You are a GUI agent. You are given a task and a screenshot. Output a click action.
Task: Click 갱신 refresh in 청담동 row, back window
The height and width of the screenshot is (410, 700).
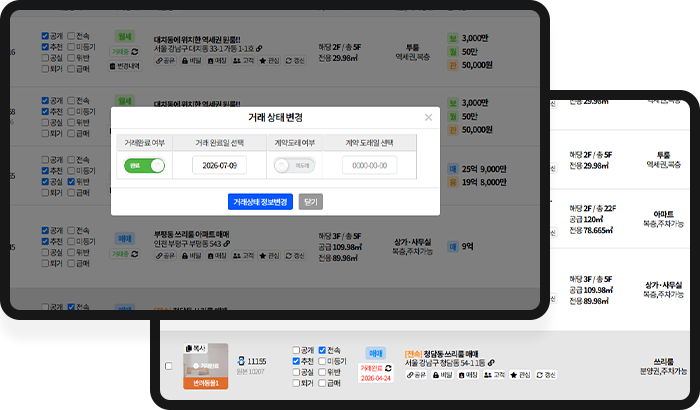[x=546, y=375]
